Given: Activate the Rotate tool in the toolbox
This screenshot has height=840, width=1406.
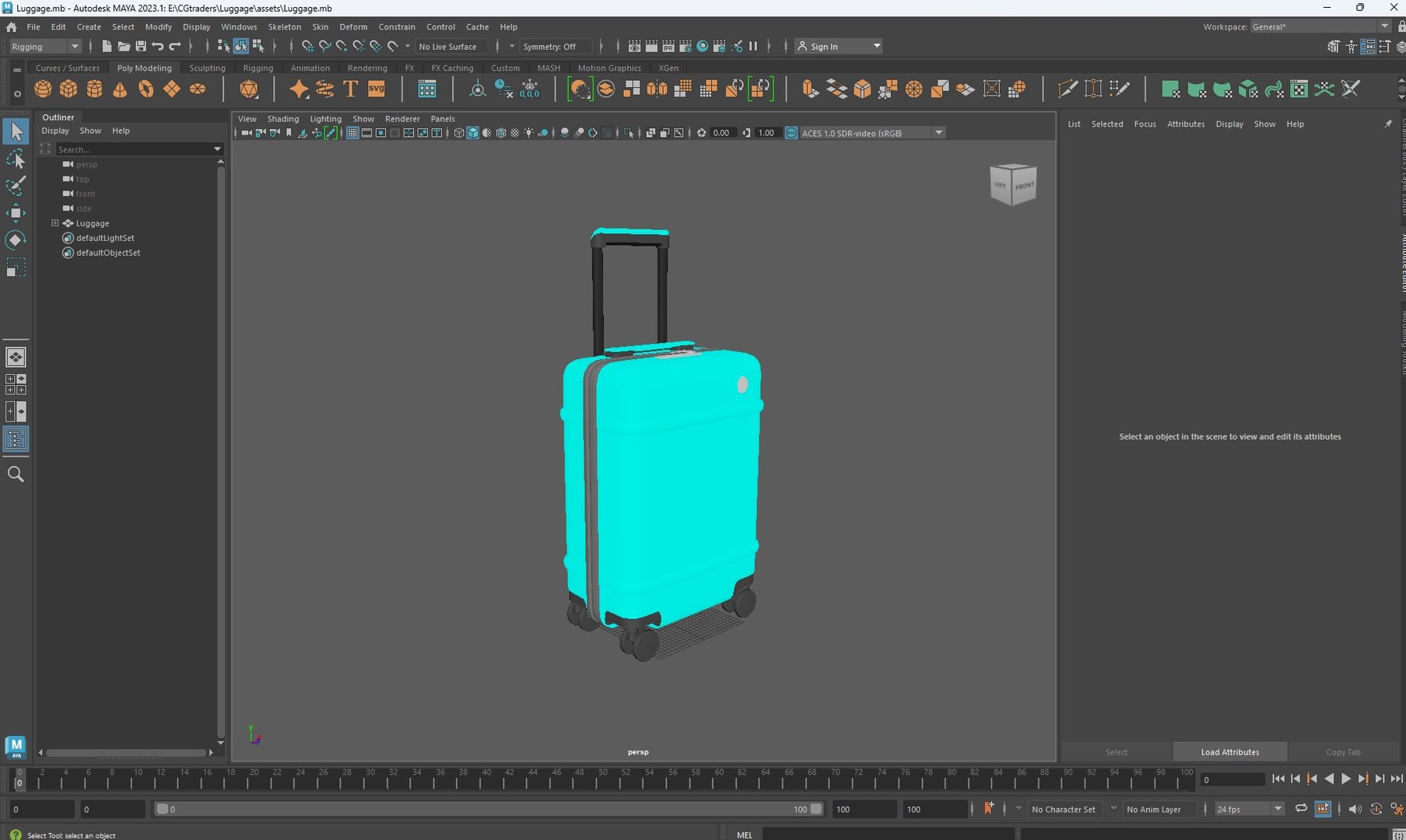Looking at the screenshot, I should tap(15, 240).
